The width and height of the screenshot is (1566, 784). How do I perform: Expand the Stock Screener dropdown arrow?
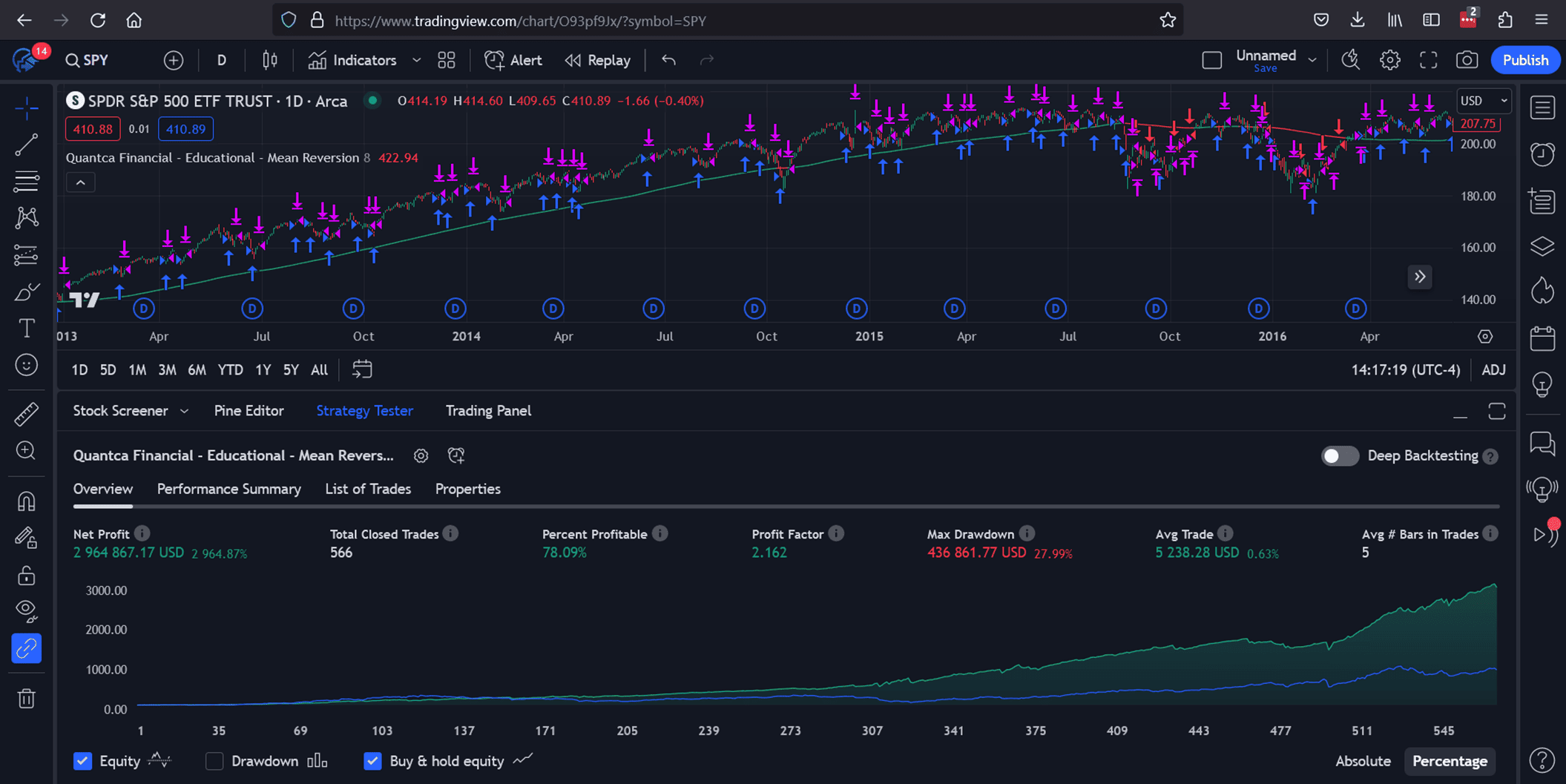tap(184, 411)
